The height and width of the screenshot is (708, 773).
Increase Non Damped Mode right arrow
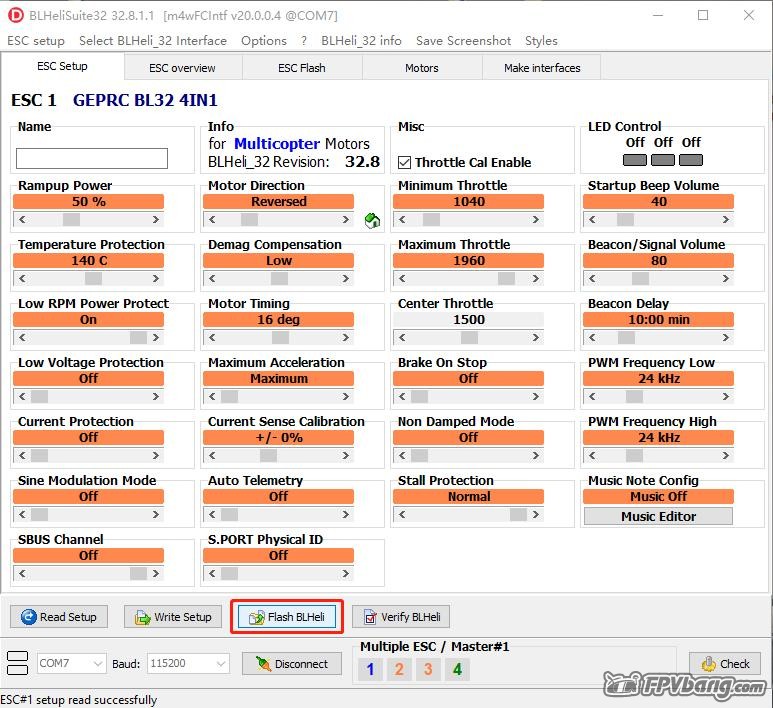[x=536, y=456]
